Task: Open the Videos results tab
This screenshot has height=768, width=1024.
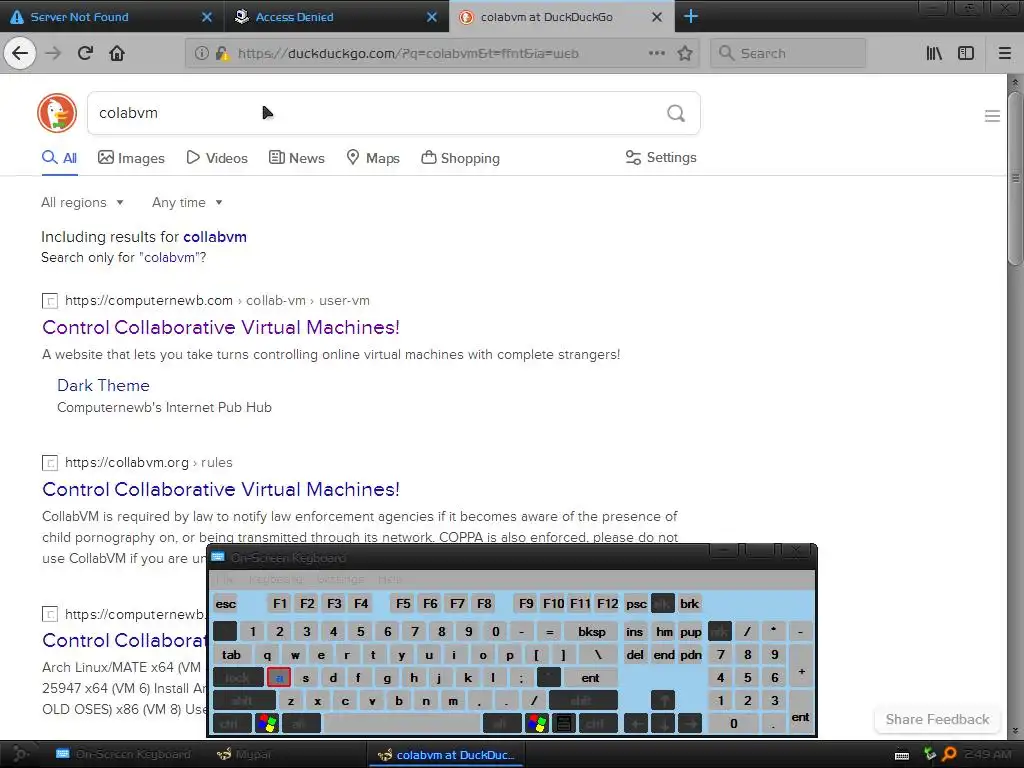Action: point(217,158)
